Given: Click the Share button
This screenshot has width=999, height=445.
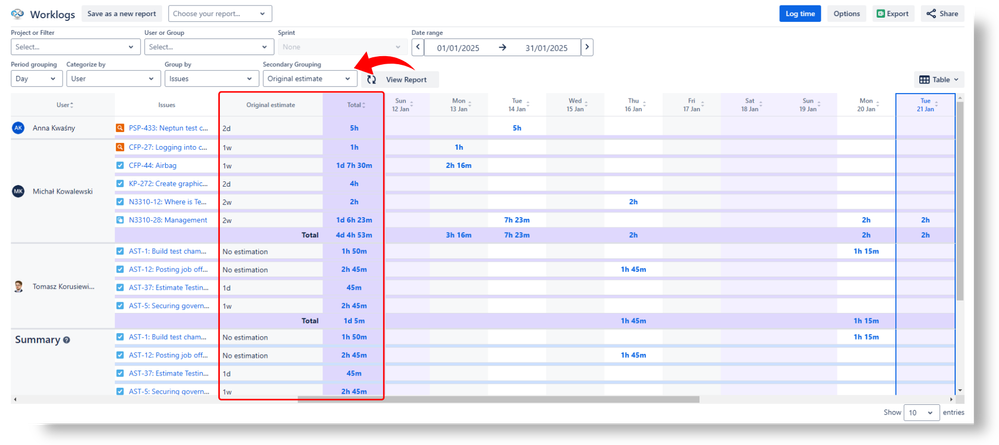Looking at the screenshot, I should (942, 13).
